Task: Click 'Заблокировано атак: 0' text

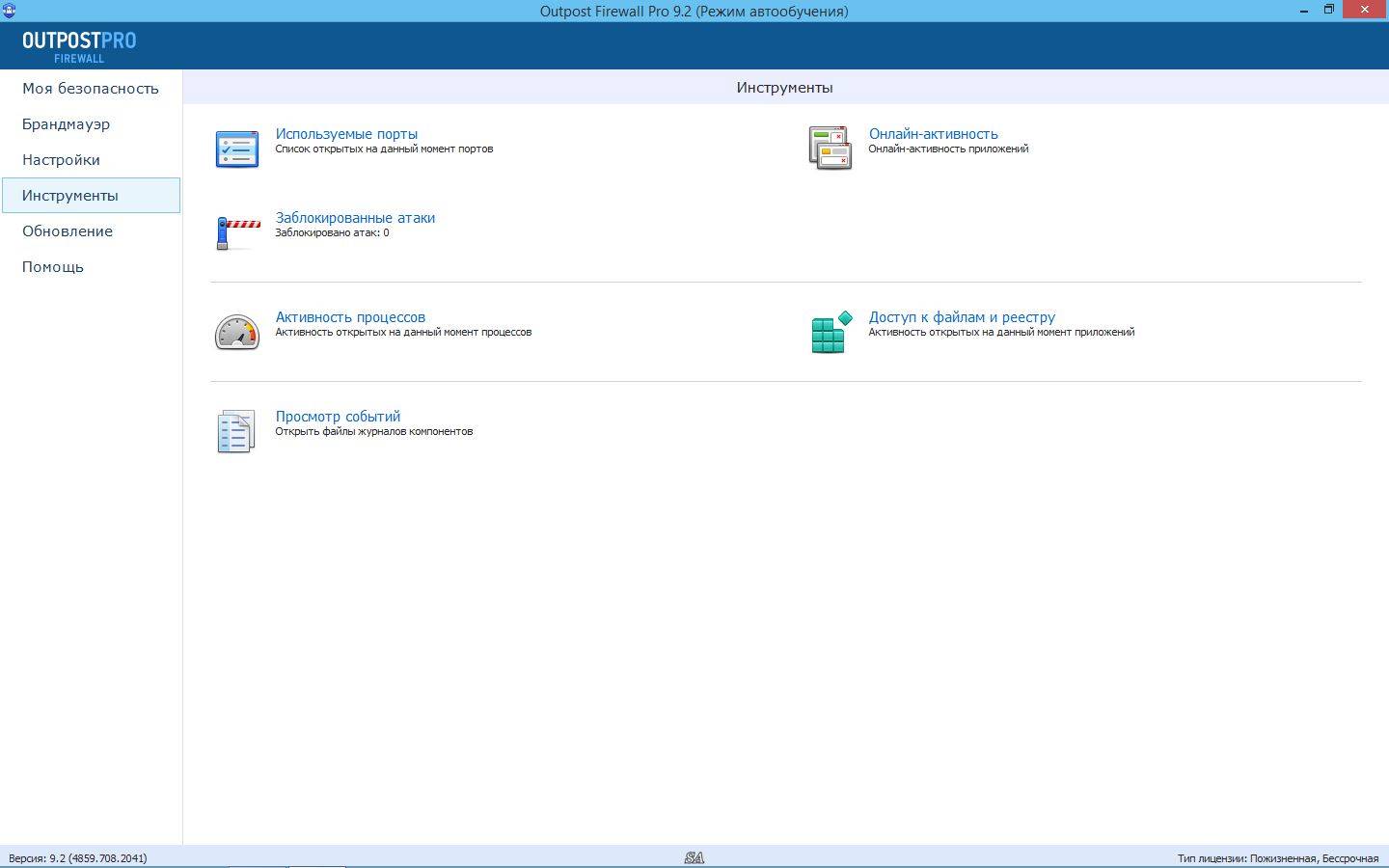Action: (x=332, y=233)
